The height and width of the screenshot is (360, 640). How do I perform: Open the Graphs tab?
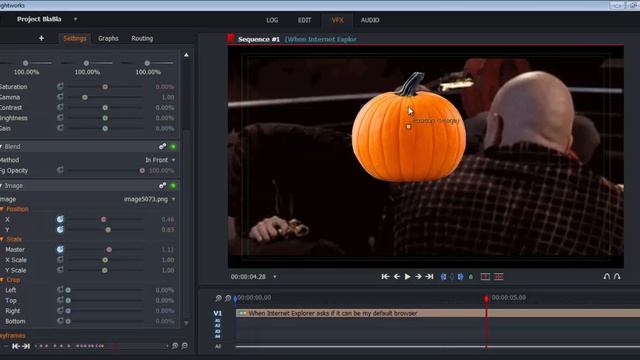point(108,38)
